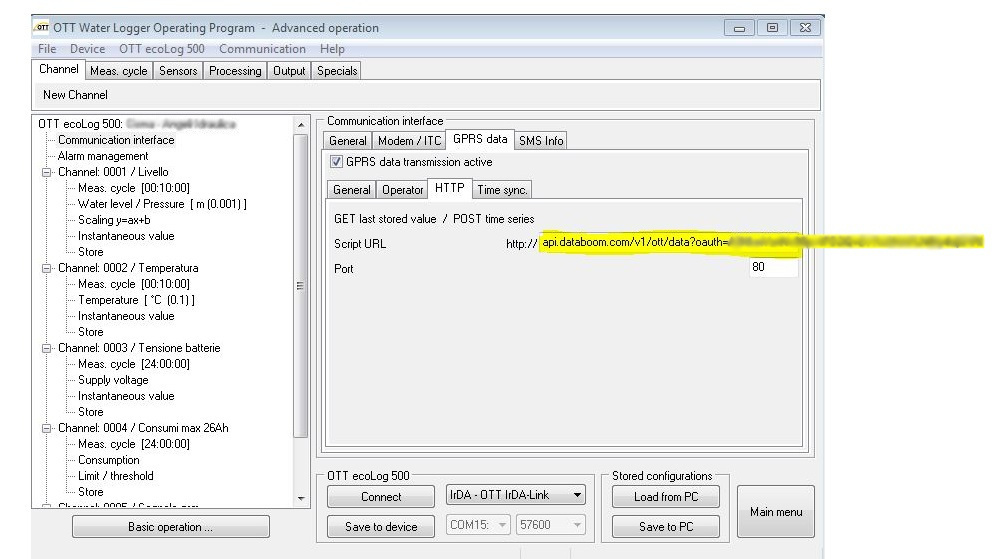Viewport: 999px width, 559px height.
Task: Click tree scrollbar up arrow
Action: pos(301,125)
